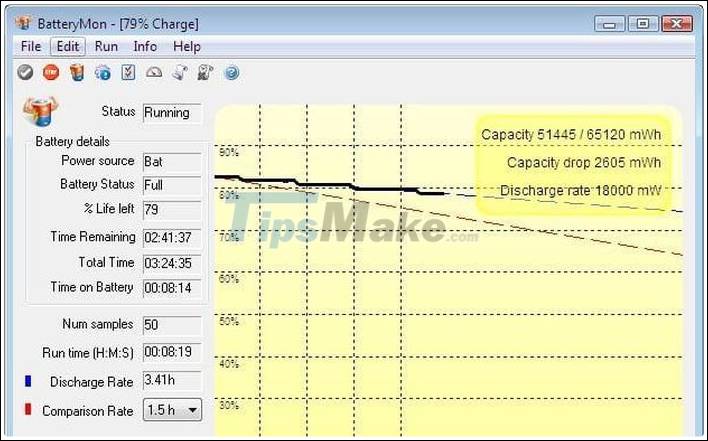Click the 'Discharge rate 18000 mW' text
The image size is (708, 441).
tap(580, 190)
